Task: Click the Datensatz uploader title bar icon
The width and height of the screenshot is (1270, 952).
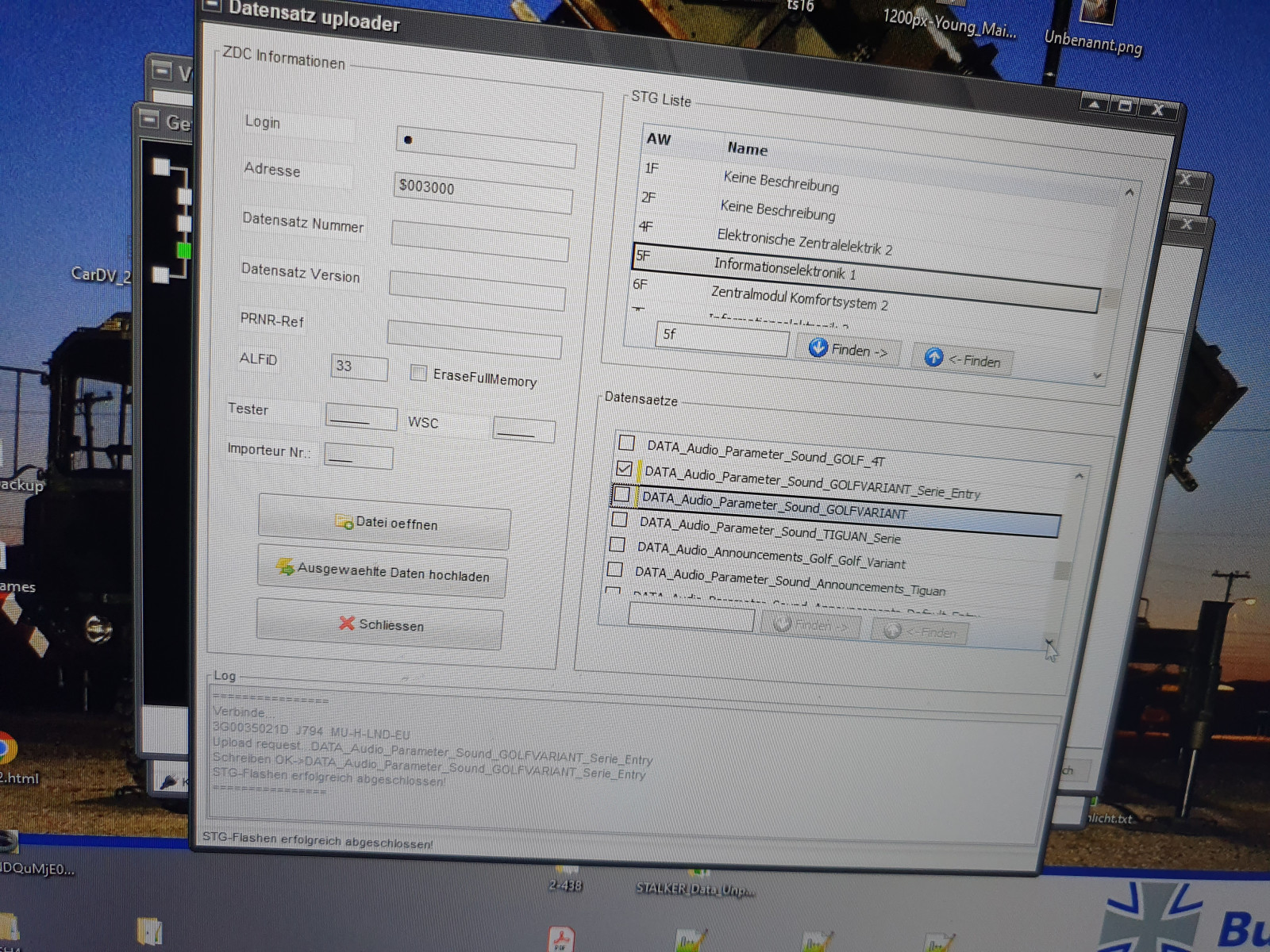Action: 211,5
